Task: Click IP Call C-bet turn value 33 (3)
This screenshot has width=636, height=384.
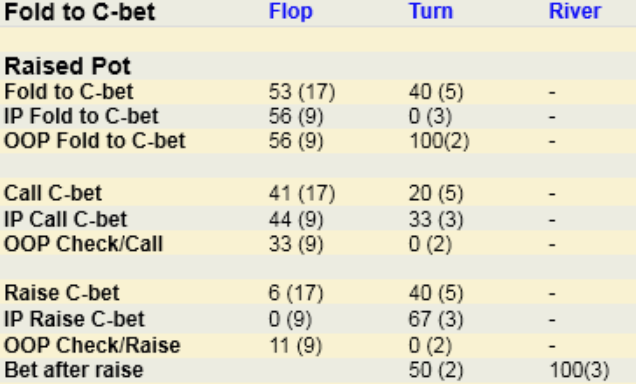Action: click(436, 220)
